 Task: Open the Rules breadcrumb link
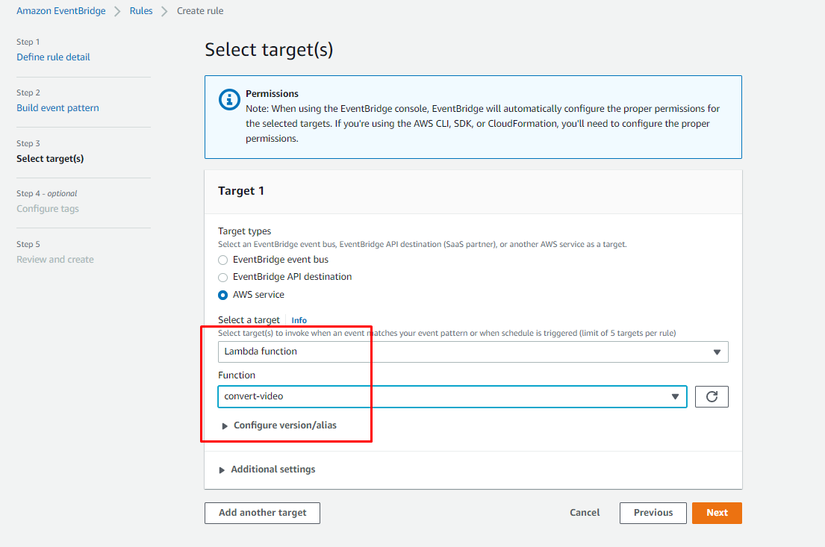(141, 11)
